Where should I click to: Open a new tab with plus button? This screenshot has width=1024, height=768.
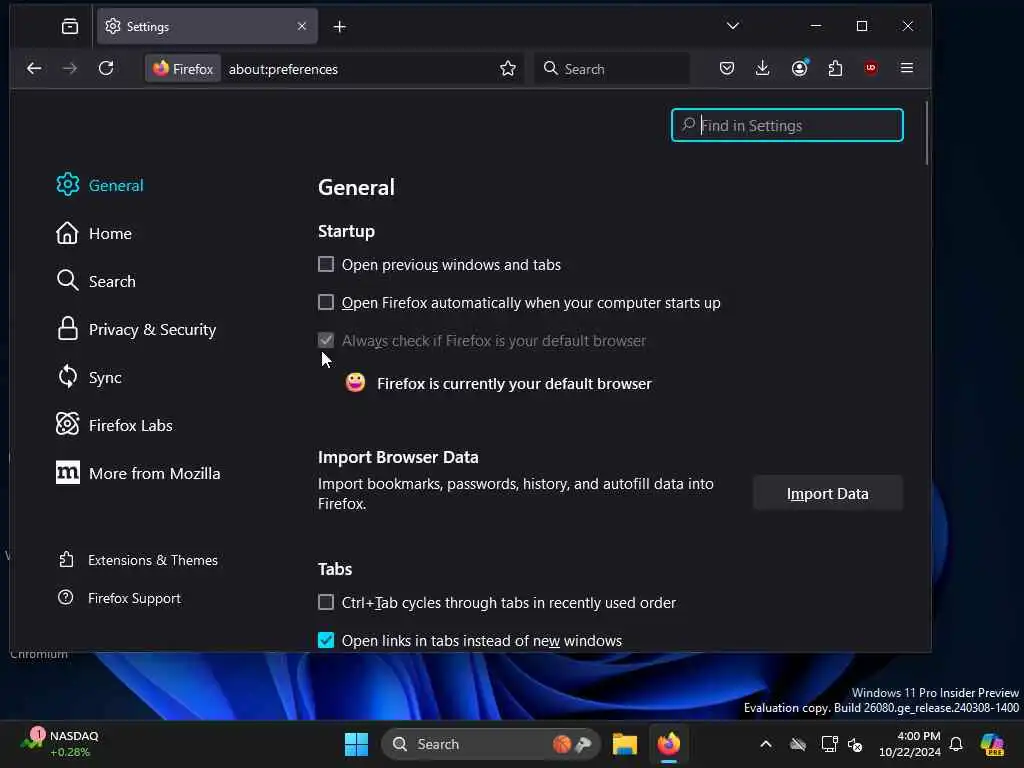click(340, 27)
